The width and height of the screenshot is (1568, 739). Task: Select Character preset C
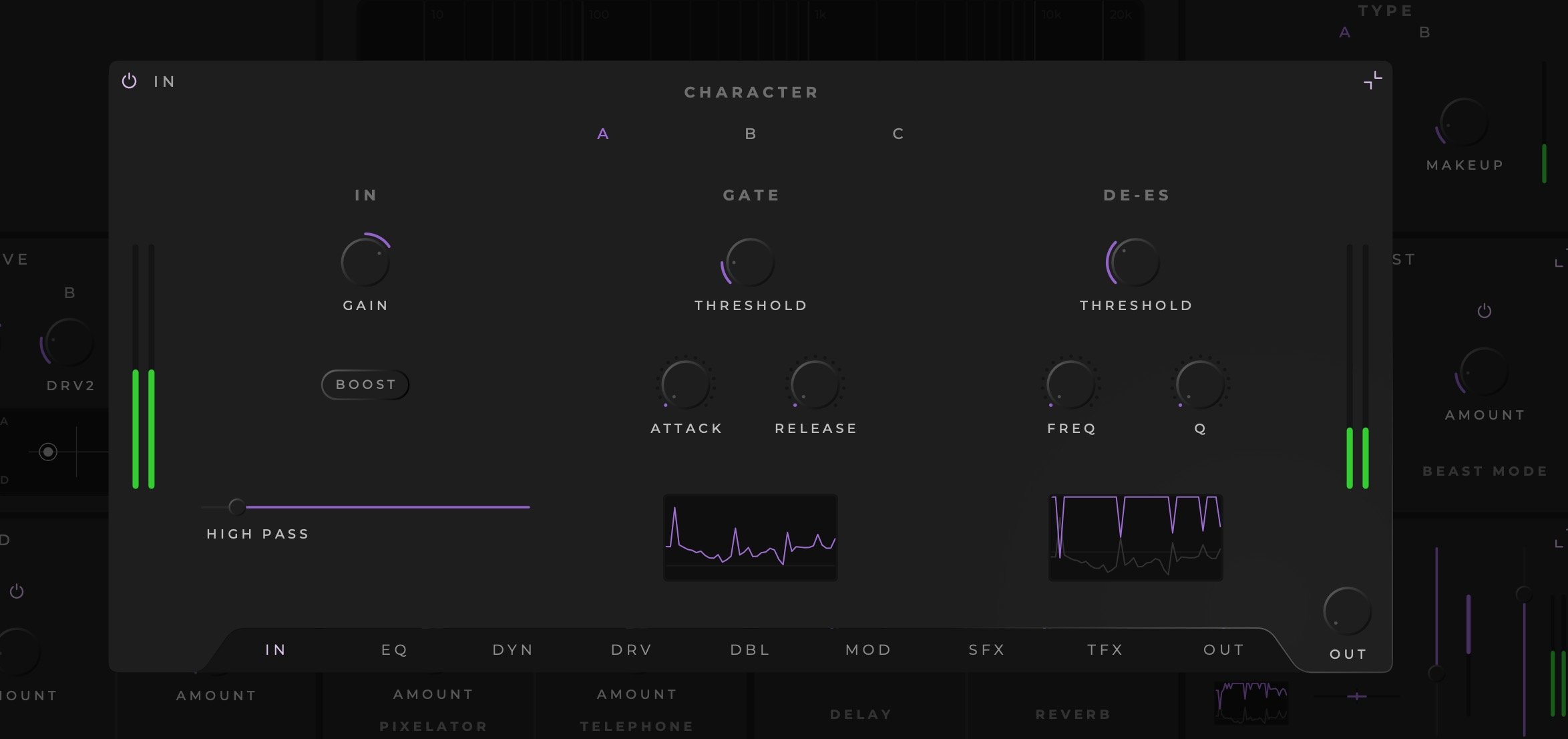coord(898,133)
